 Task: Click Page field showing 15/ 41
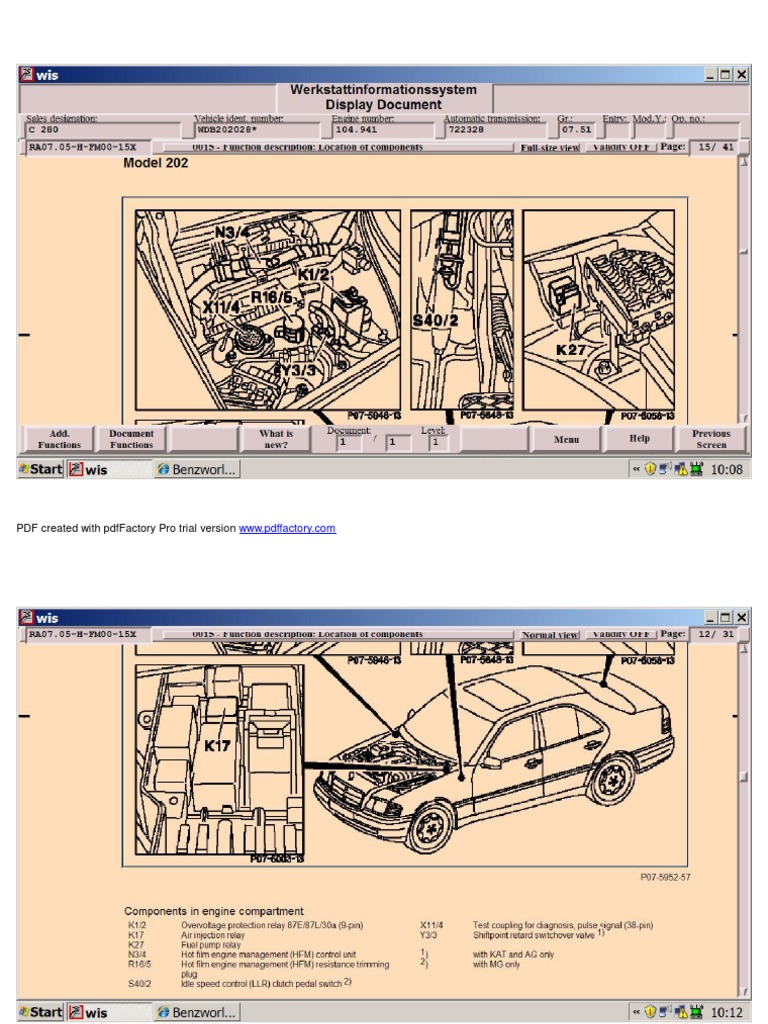[715, 147]
